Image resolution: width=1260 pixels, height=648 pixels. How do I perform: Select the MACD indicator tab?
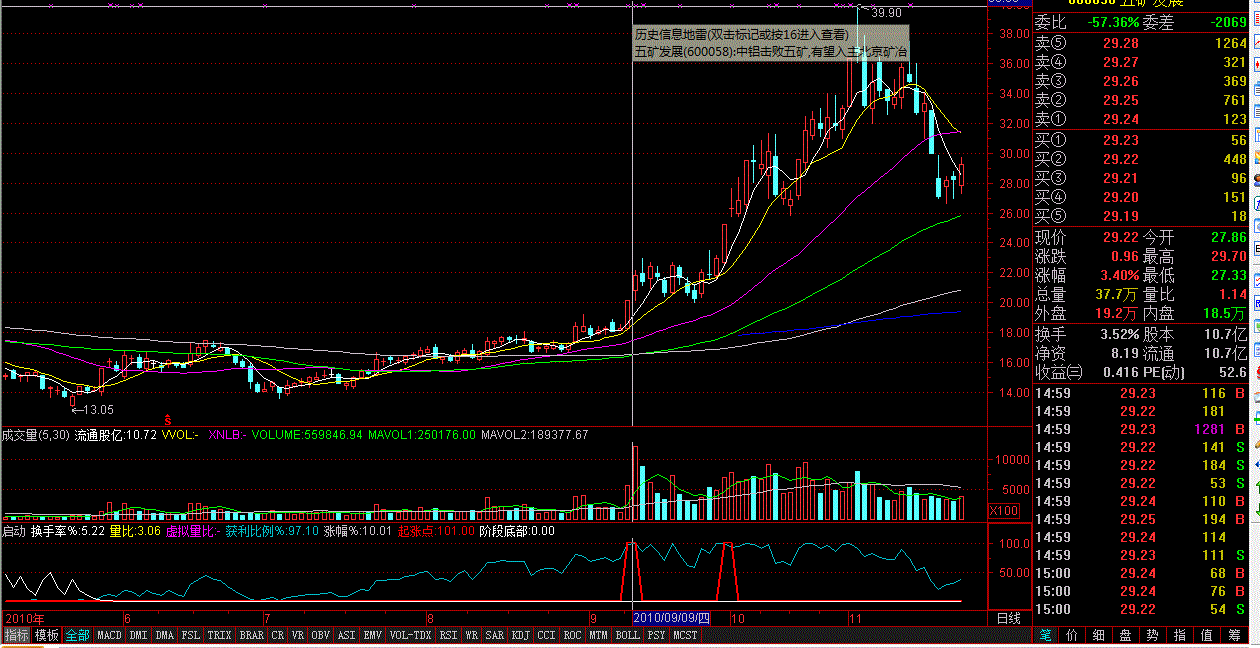110,635
